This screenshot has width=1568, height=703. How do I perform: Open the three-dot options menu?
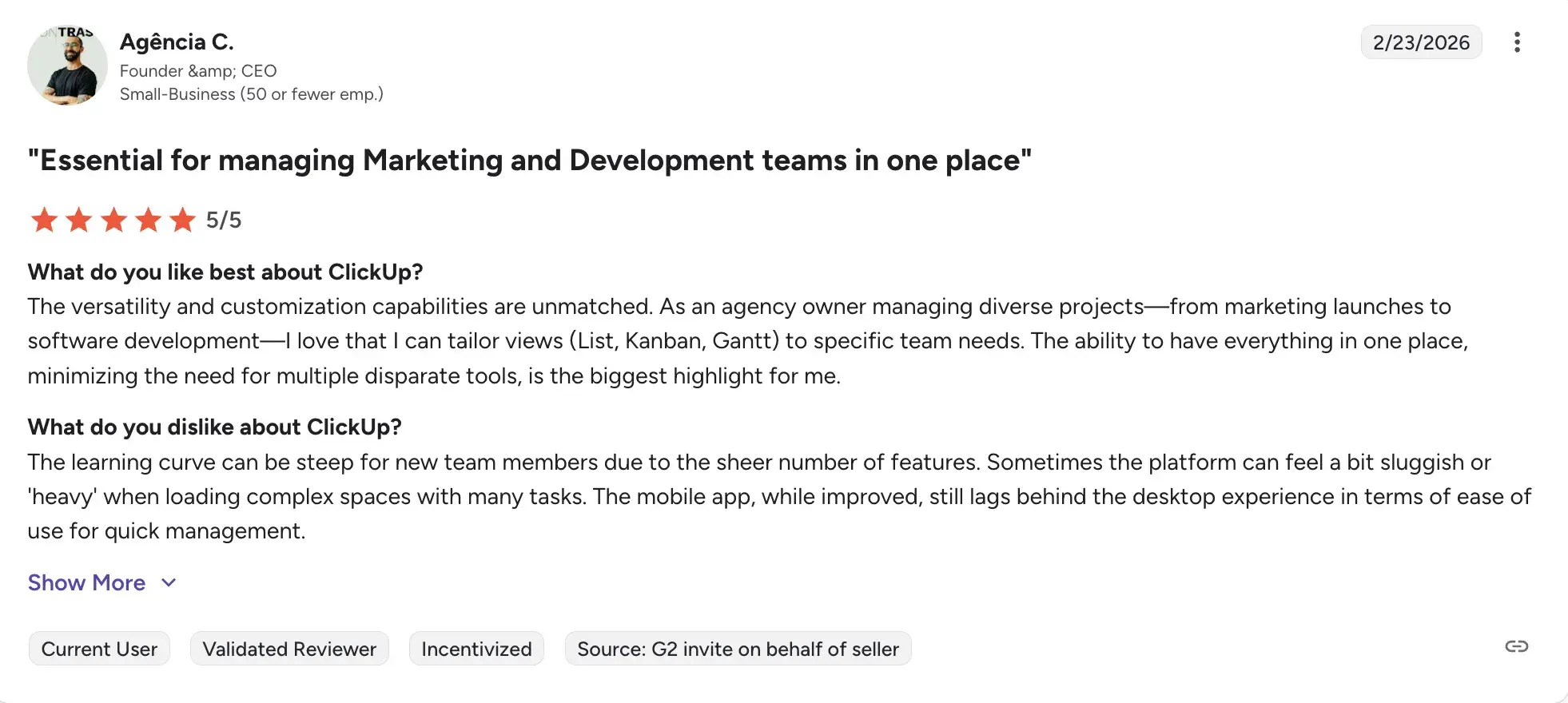pos(1516,42)
